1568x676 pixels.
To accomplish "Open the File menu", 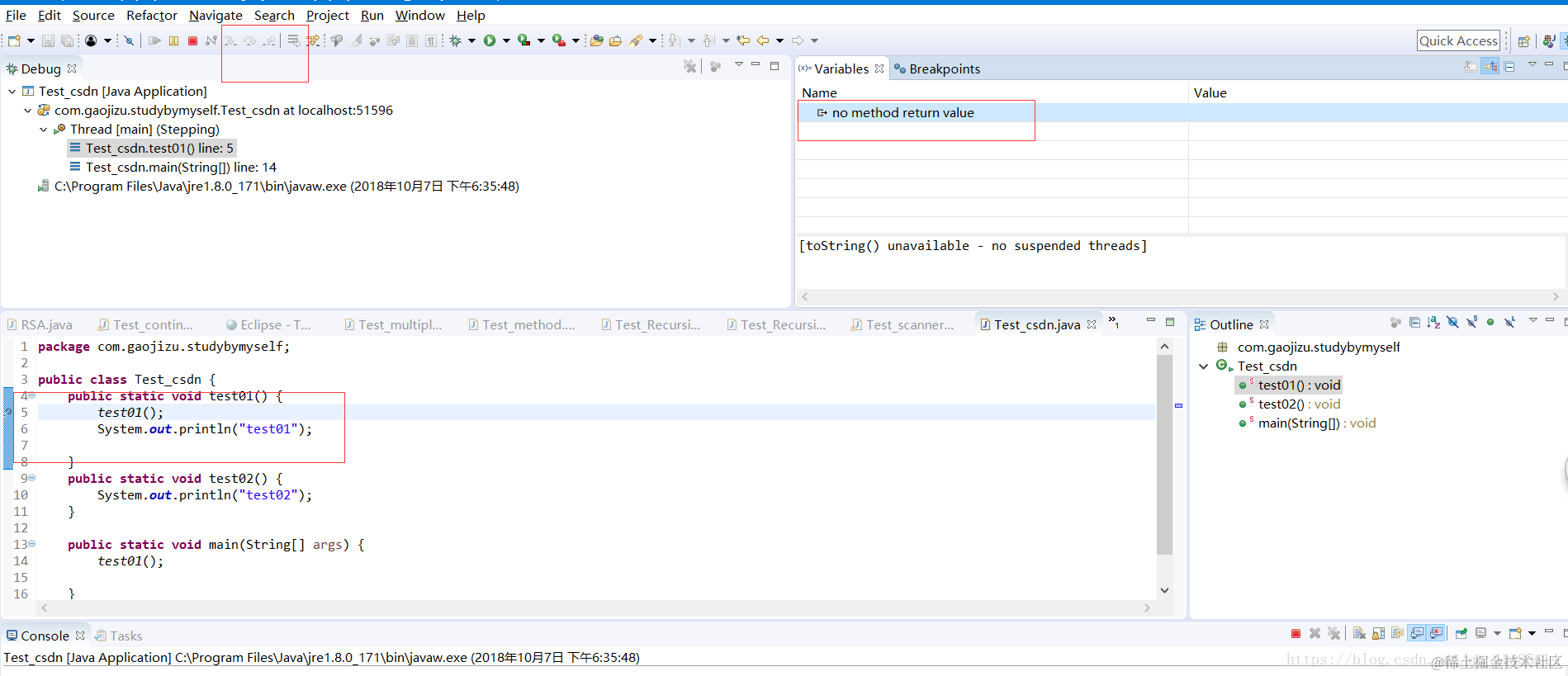I will tap(16, 15).
